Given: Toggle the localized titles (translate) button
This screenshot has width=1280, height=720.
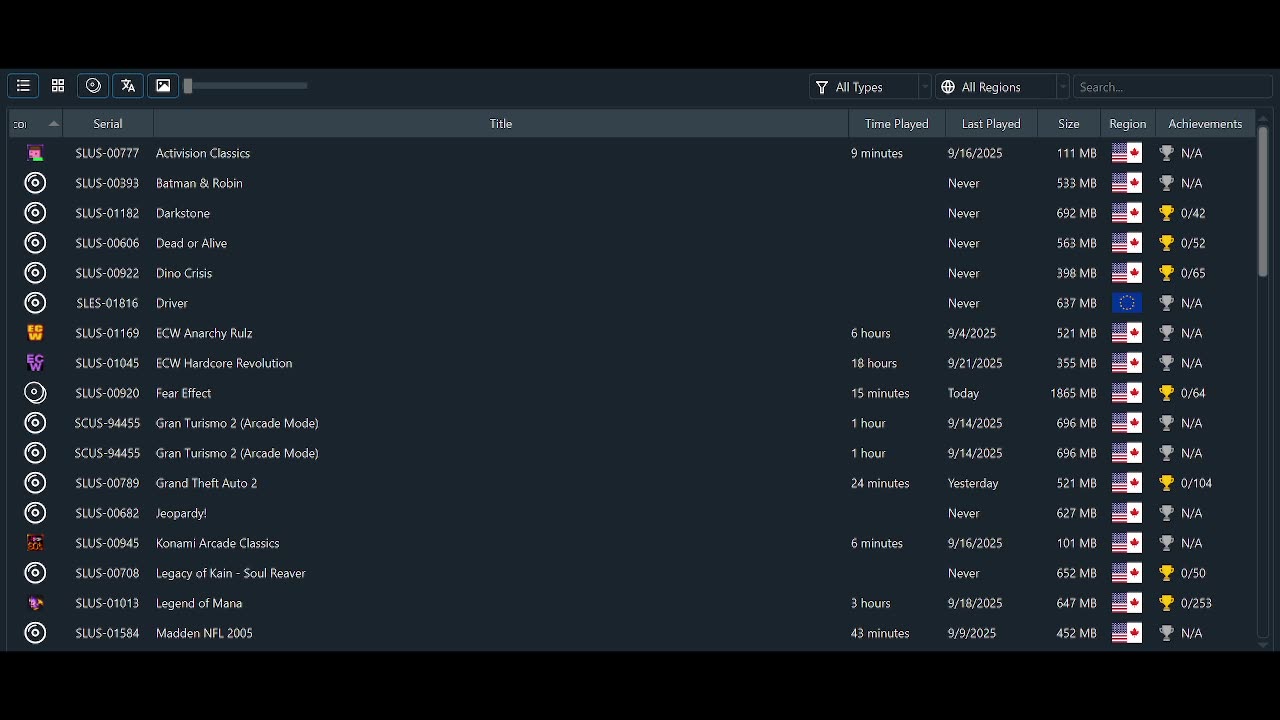Looking at the screenshot, I should [x=128, y=86].
